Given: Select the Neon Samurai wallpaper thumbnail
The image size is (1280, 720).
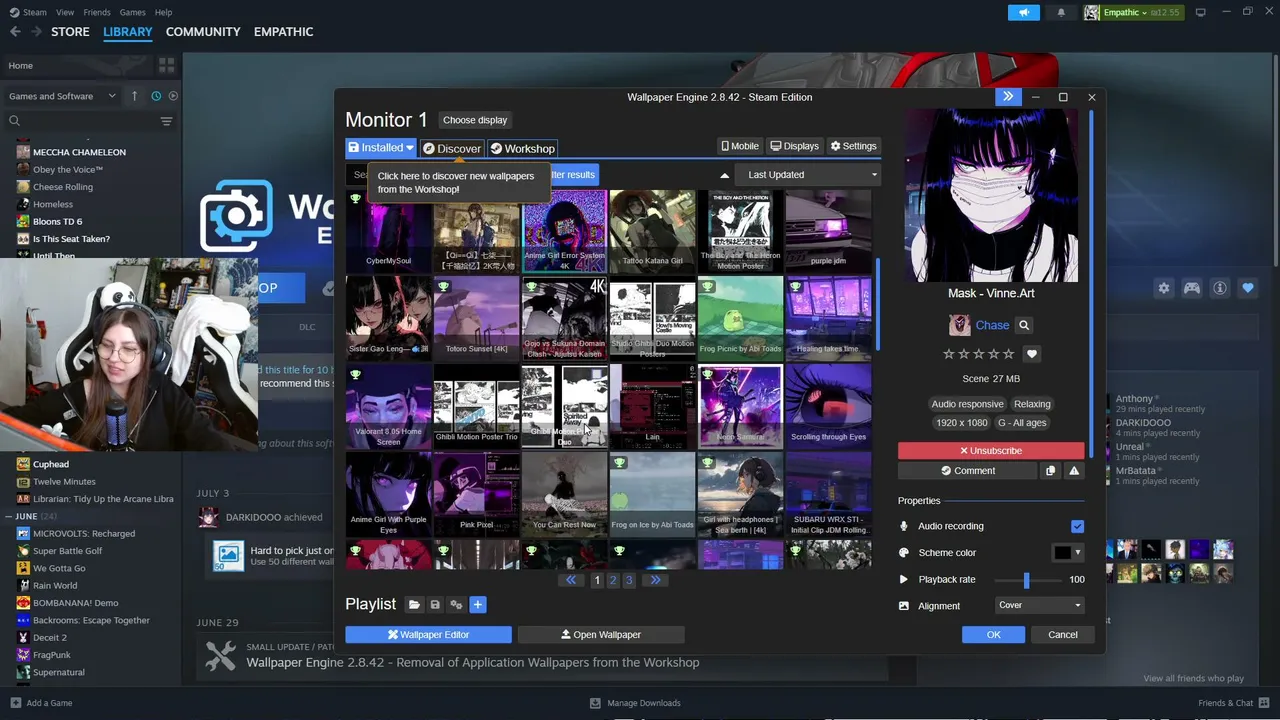Looking at the screenshot, I should pos(740,405).
